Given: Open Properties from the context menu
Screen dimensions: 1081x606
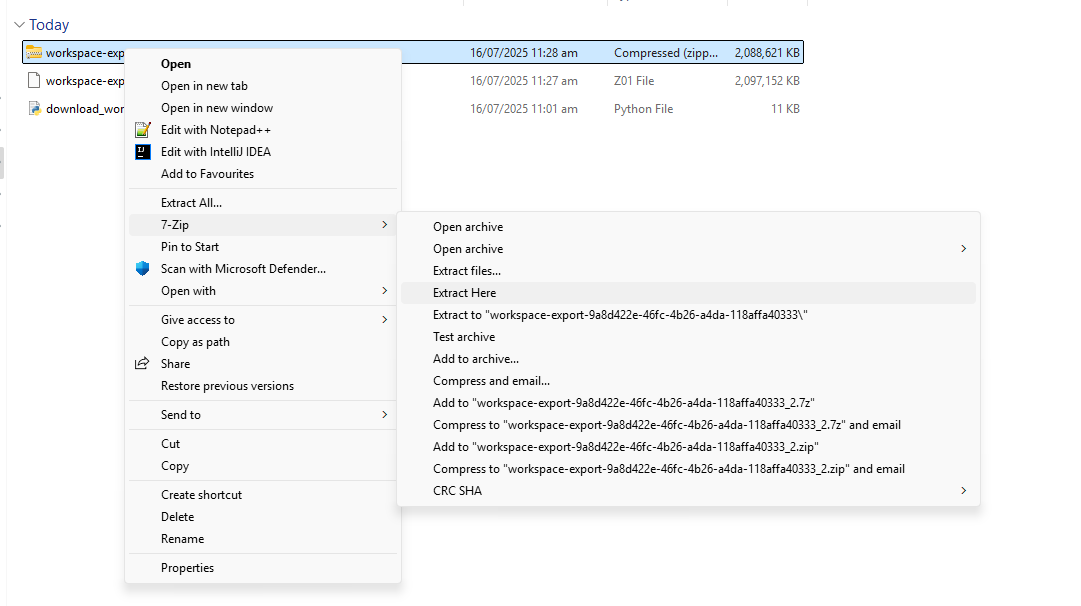Looking at the screenshot, I should 187,568.
